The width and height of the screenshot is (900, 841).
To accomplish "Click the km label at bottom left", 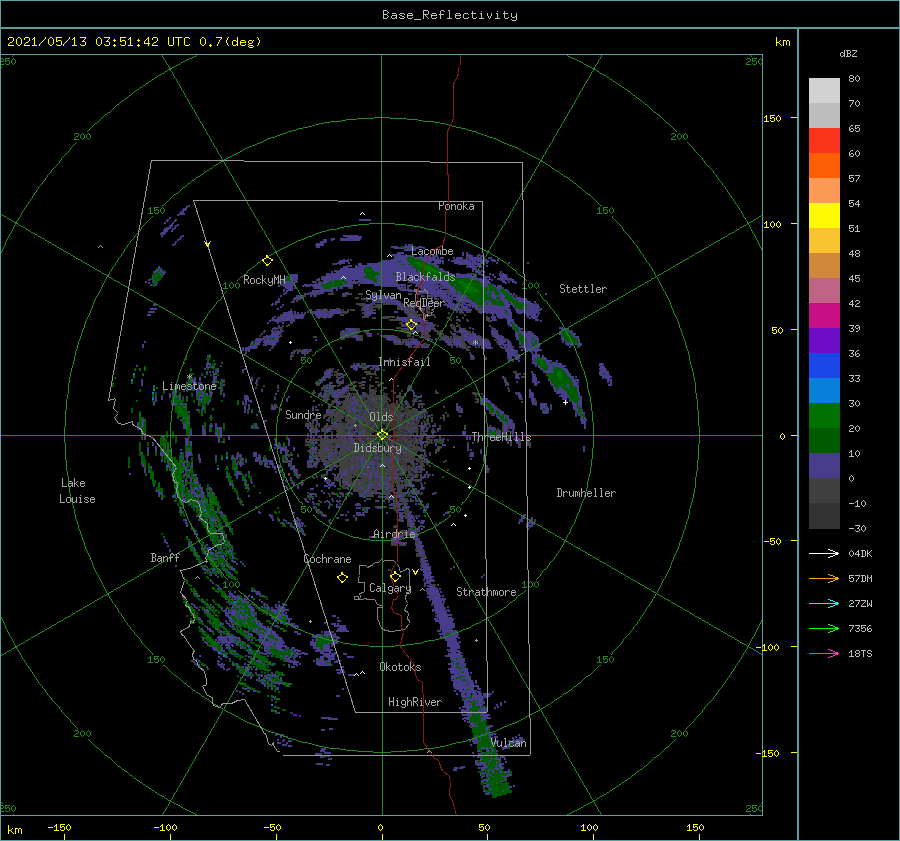I will pyautogui.click(x=14, y=830).
